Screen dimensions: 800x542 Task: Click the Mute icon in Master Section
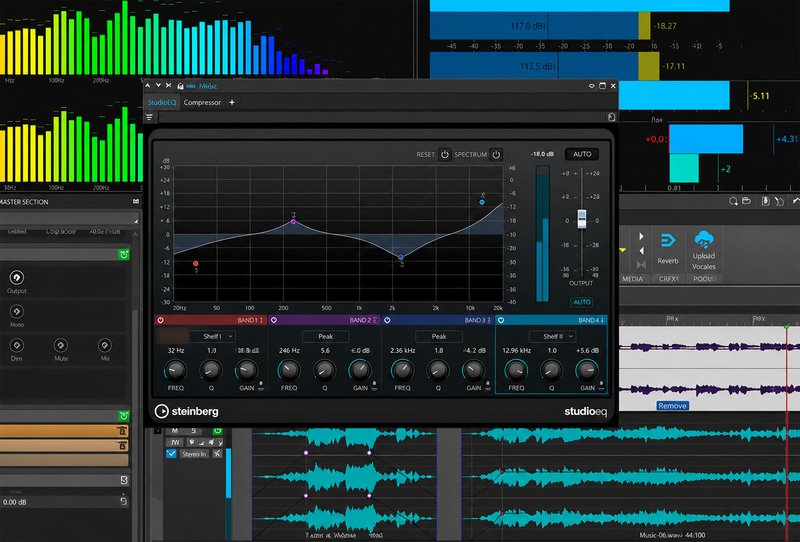pyautogui.click(x=61, y=346)
